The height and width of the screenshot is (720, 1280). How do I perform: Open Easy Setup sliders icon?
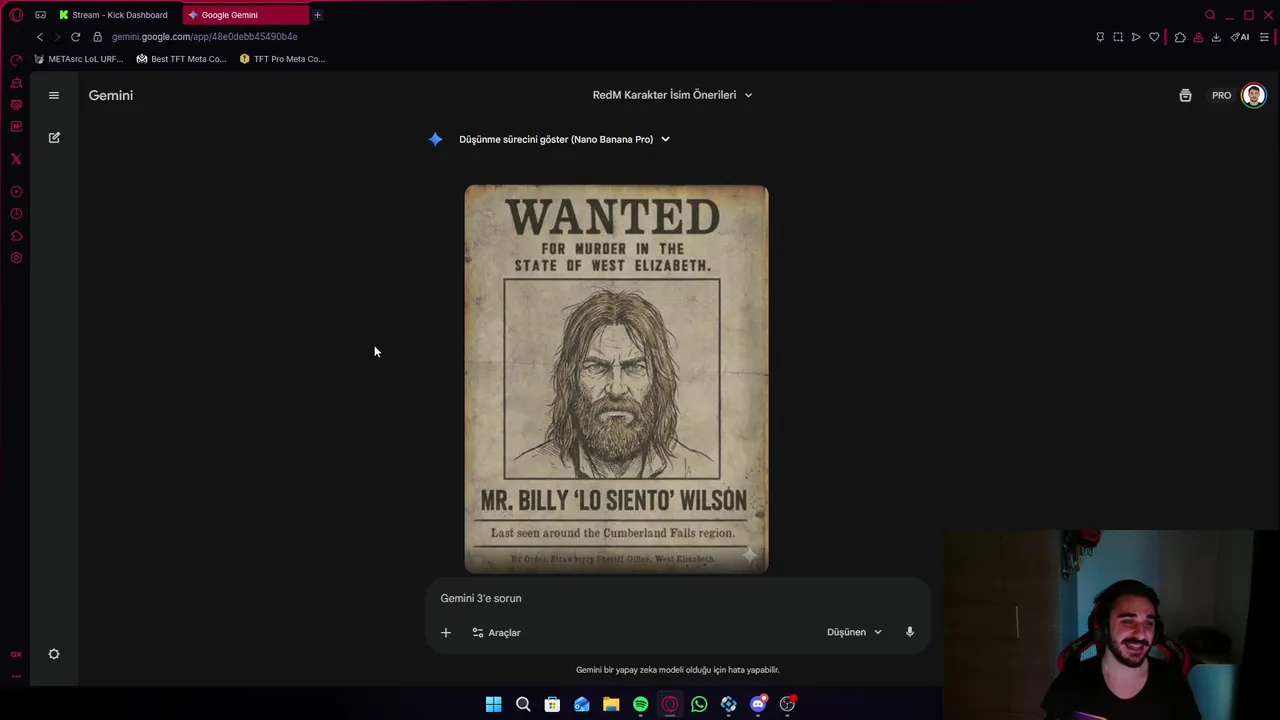1264,37
